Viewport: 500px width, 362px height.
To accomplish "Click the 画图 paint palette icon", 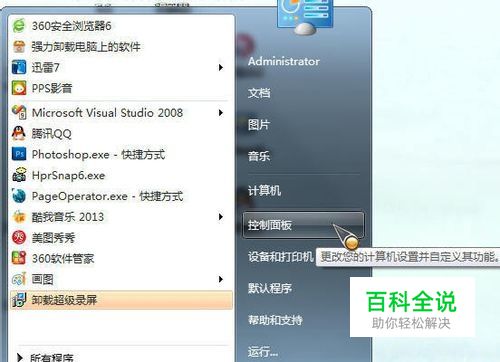I will pyautogui.click(x=19, y=279).
